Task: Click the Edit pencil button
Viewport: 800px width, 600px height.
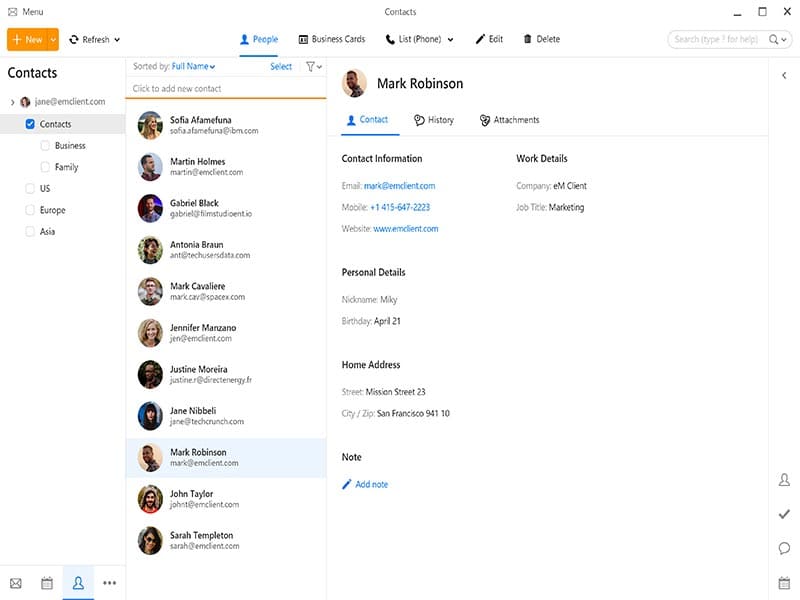Action: click(x=489, y=39)
